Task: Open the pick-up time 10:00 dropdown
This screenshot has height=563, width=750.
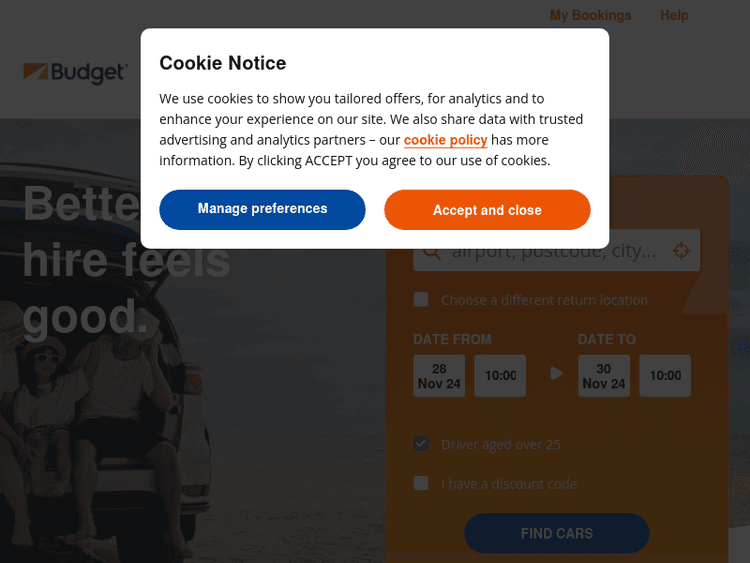Action: pyautogui.click(x=500, y=376)
